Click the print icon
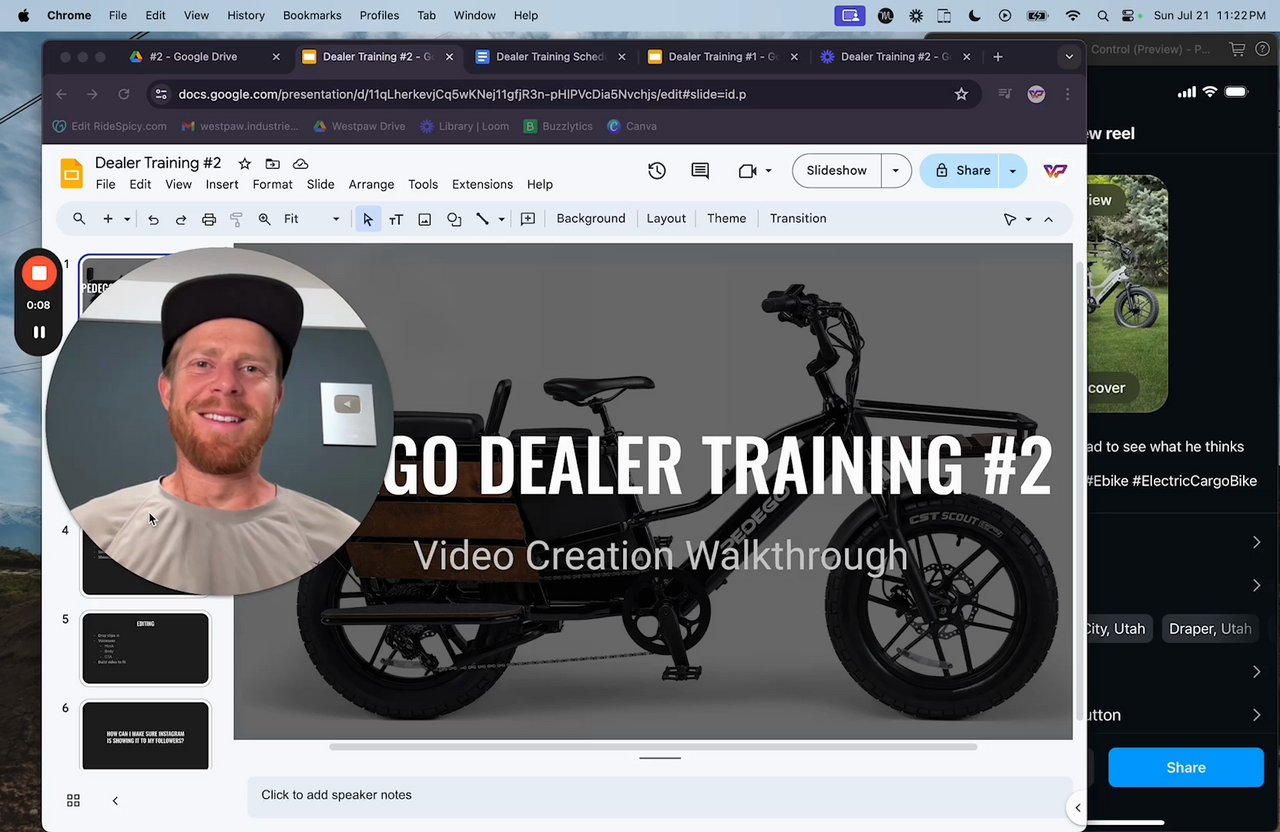1280x832 pixels. pos(209,219)
